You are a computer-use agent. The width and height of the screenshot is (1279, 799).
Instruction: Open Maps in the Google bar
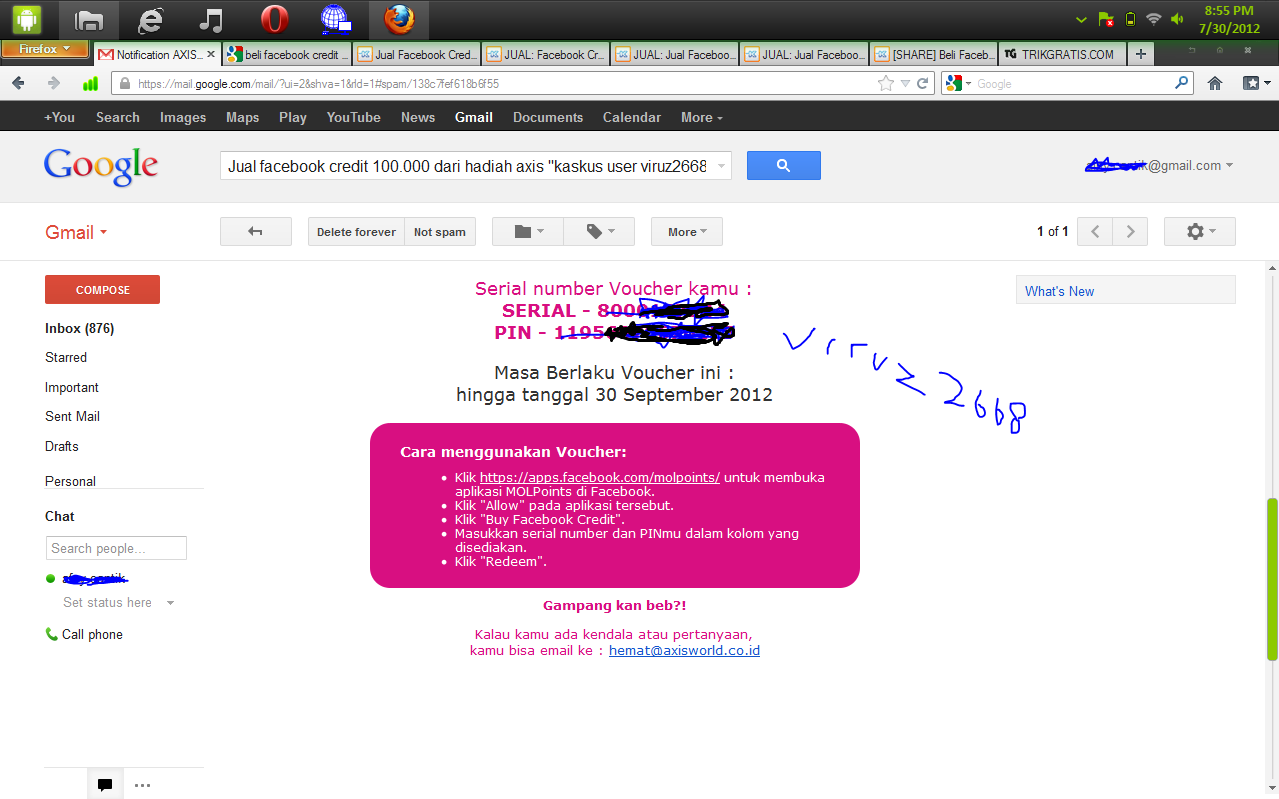coord(243,117)
